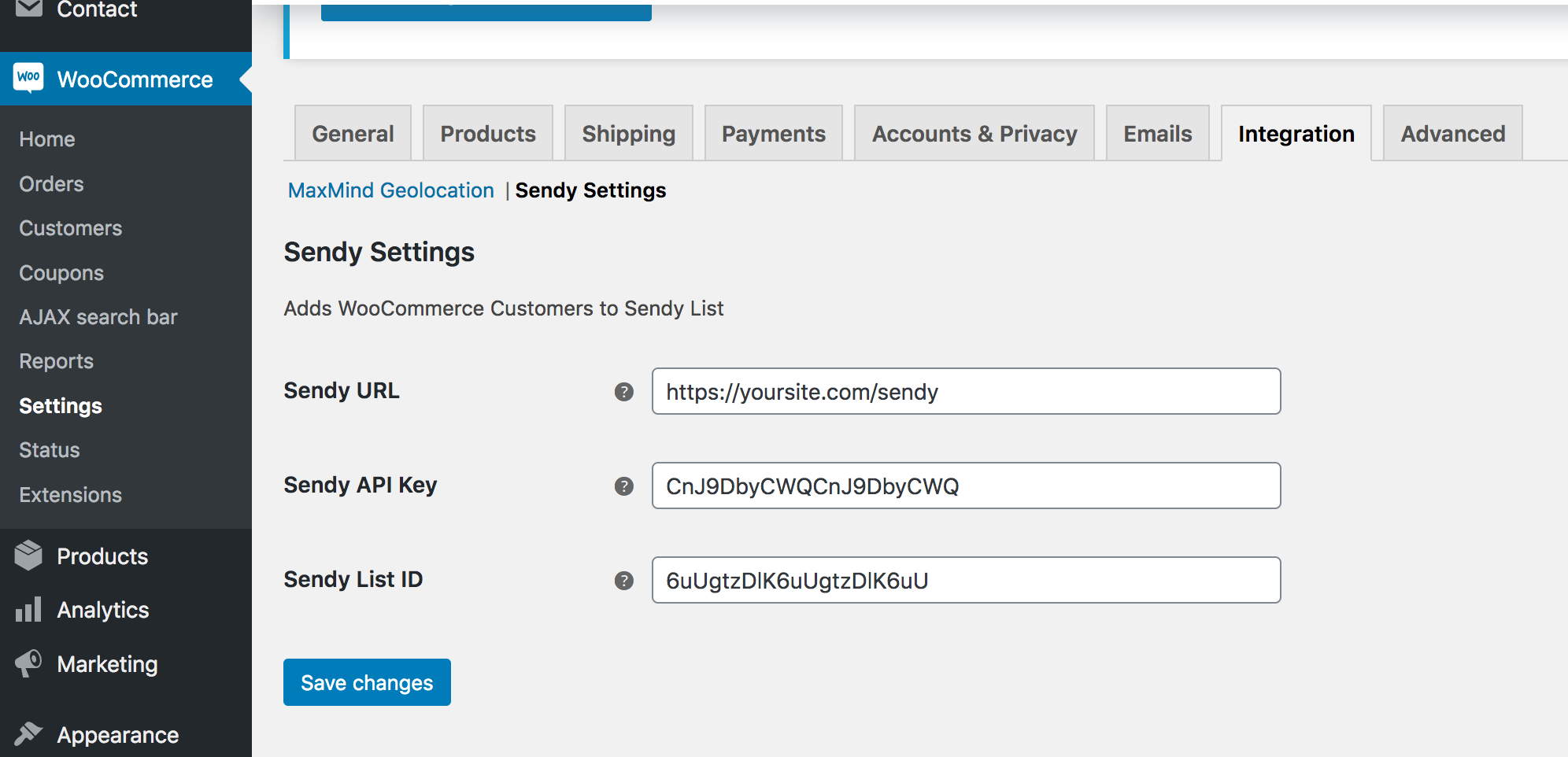Click the WooCommerce logo icon in sidebar
1568x757 pixels.
(x=28, y=78)
